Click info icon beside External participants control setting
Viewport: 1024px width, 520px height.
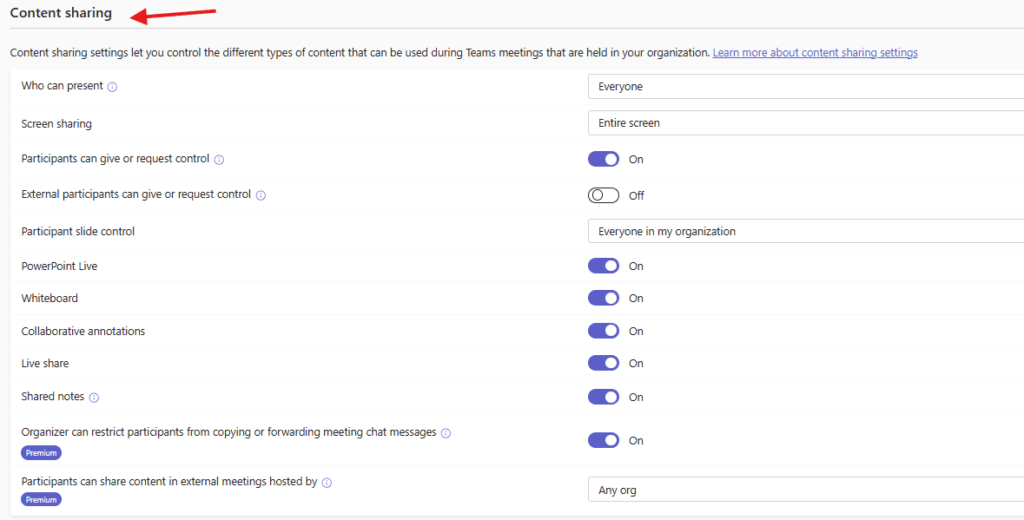pyautogui.click(x=261, y=196)
